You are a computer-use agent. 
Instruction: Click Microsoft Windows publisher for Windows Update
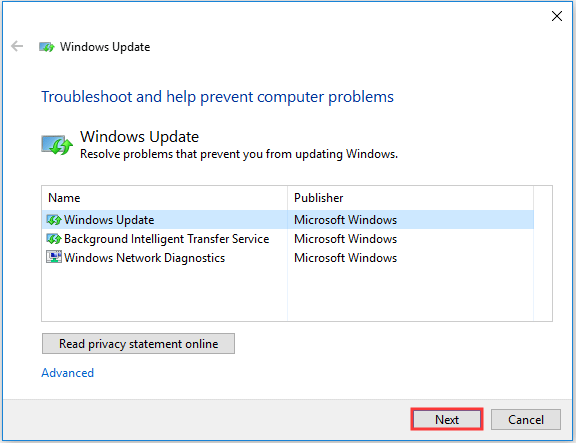(345, 220)
